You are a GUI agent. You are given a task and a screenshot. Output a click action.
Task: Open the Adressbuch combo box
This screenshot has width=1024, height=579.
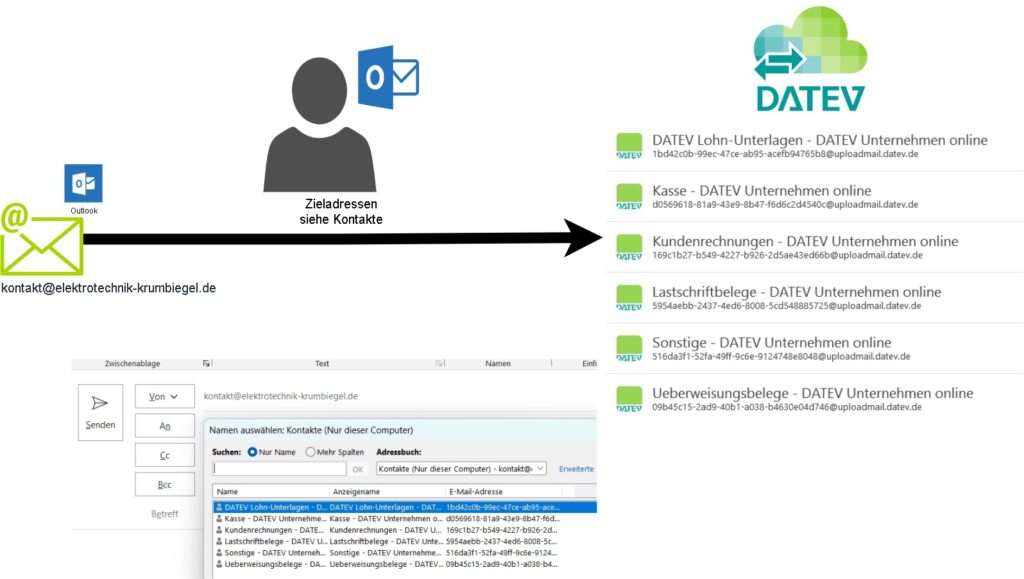[x=461, y=468]
